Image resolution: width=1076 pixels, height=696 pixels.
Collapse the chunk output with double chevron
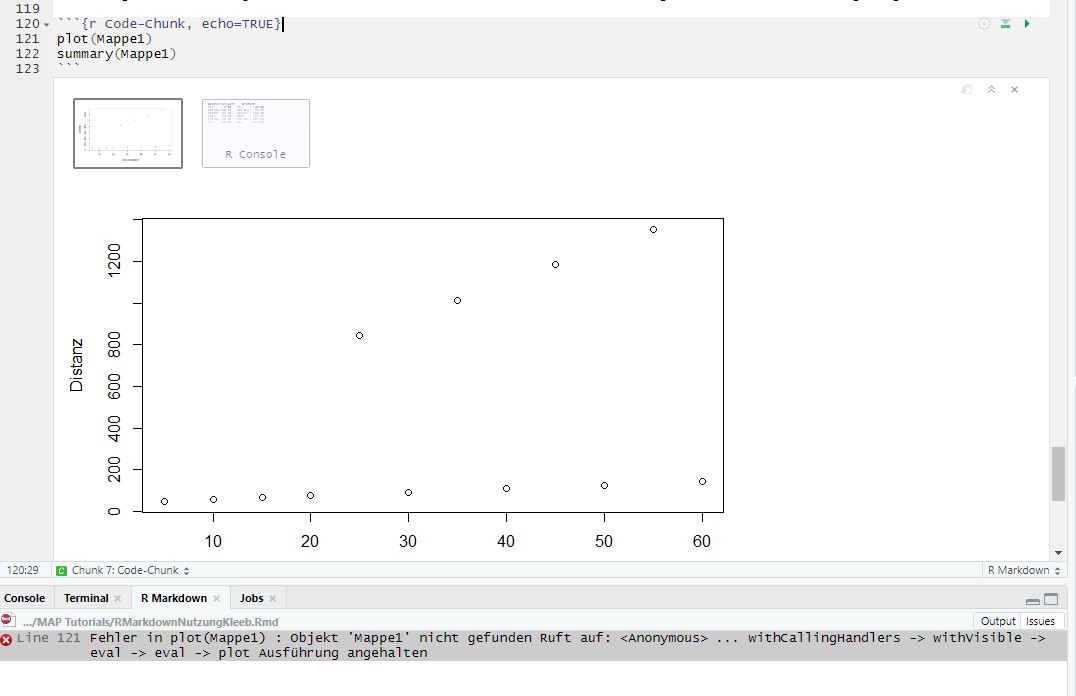pyautogui.click(x=991, y=90)
